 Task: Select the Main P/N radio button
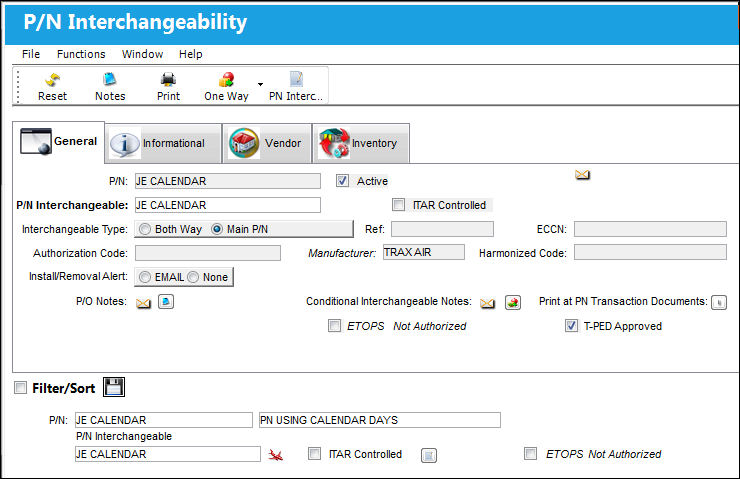[217, 229]
